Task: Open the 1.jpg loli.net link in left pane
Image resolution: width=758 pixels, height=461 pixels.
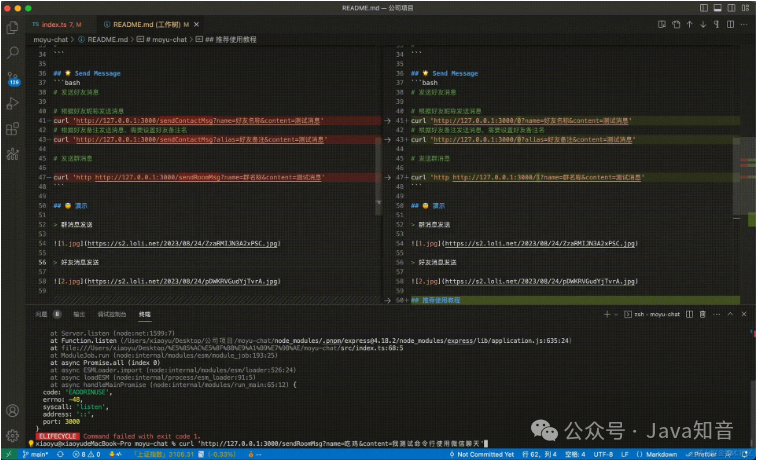Action: [183, 244]
